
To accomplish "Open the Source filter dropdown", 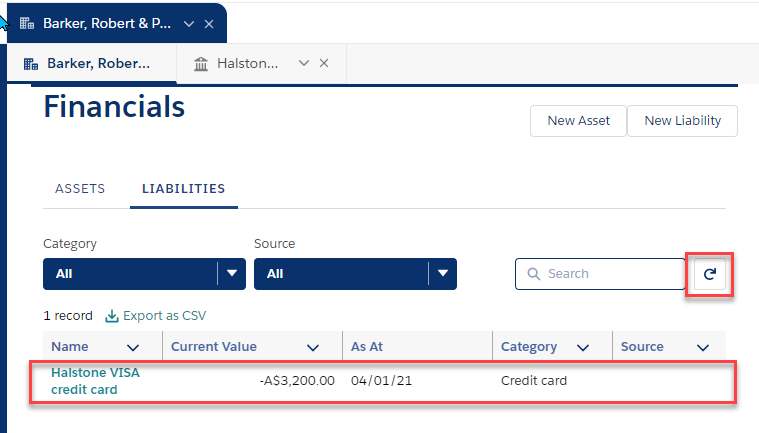I will point(355,274).
